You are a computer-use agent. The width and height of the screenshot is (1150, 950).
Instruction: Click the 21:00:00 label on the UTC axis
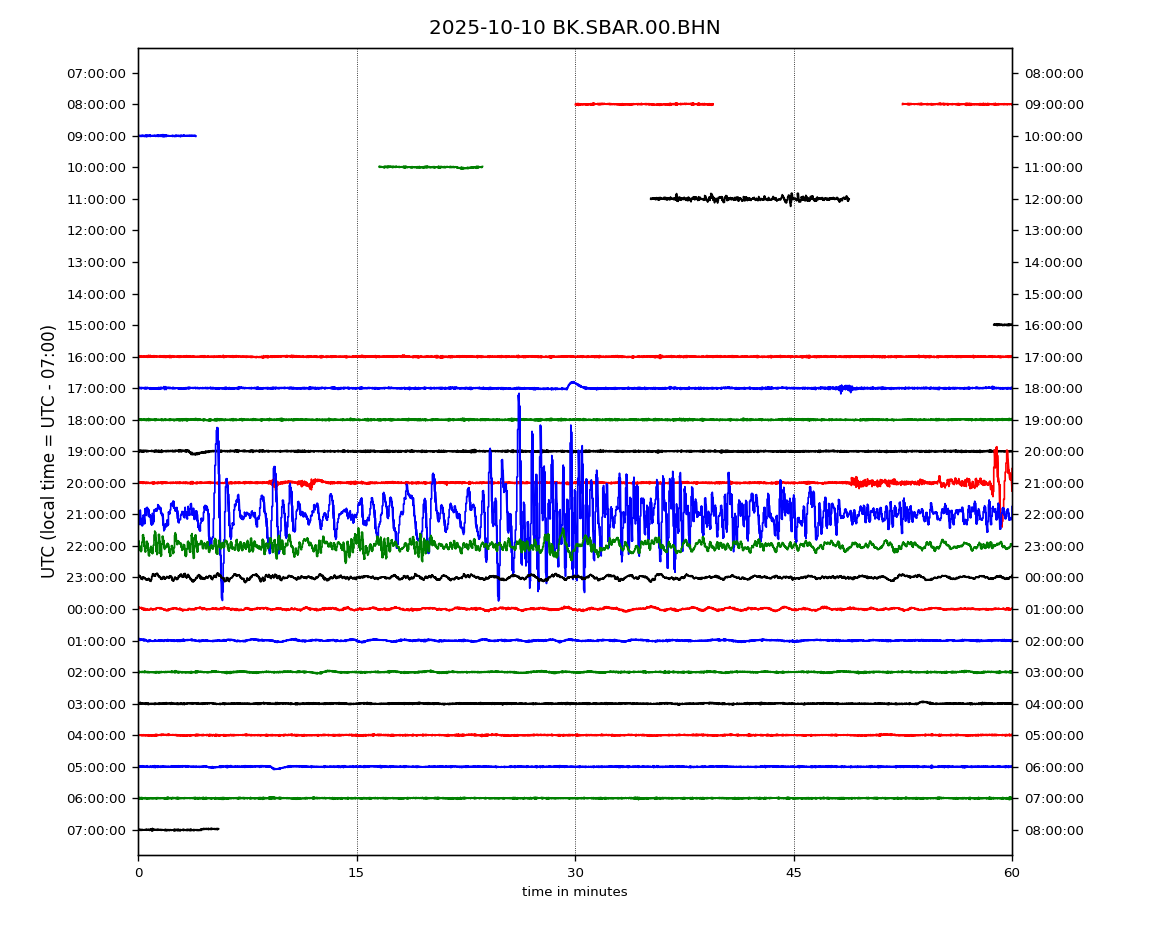pyautogui.click(x=98, y=515)
